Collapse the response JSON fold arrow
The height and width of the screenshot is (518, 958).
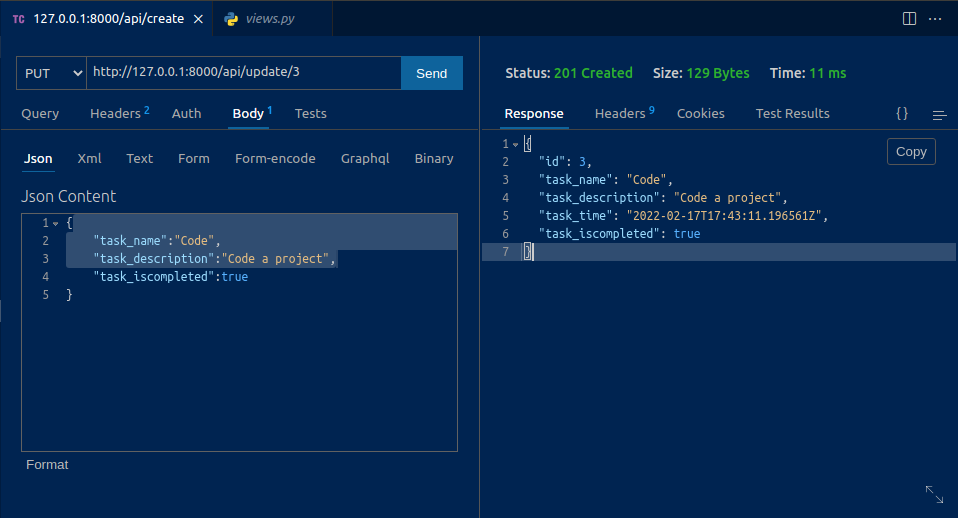(516, 144)
